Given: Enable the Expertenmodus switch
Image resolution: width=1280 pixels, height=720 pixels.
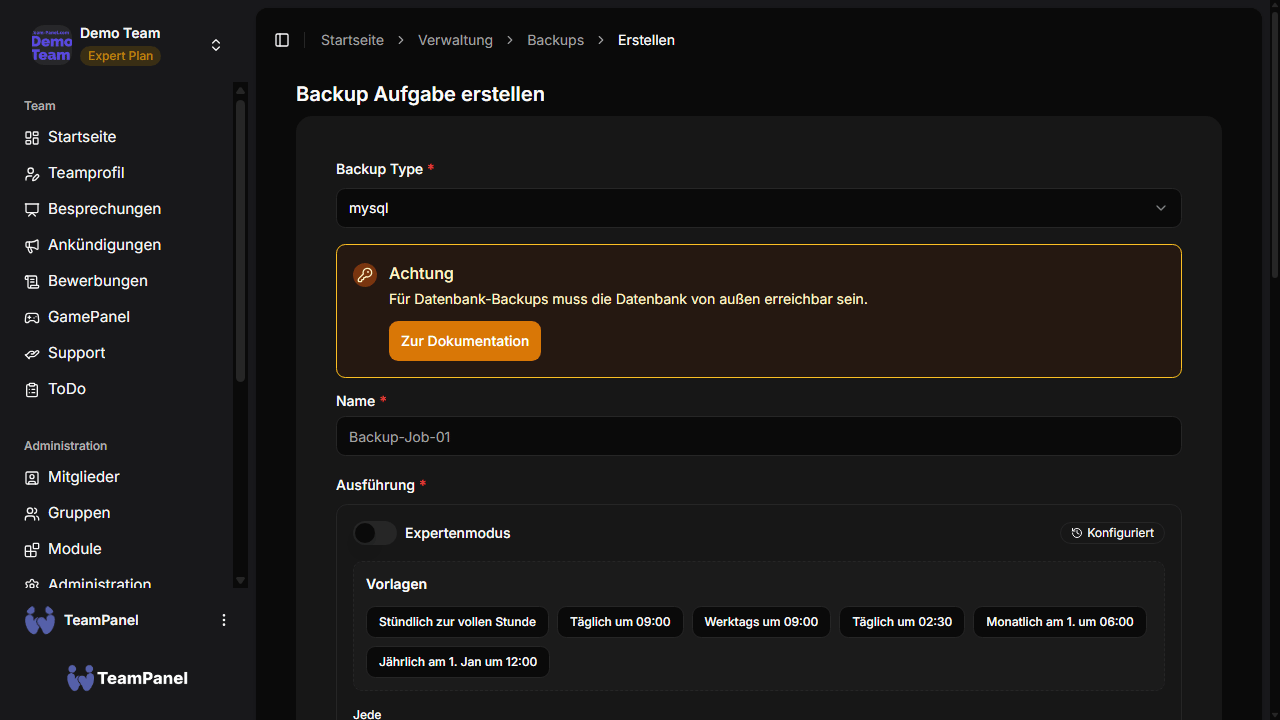Looking at the screenshot, I should click(375, 533).
